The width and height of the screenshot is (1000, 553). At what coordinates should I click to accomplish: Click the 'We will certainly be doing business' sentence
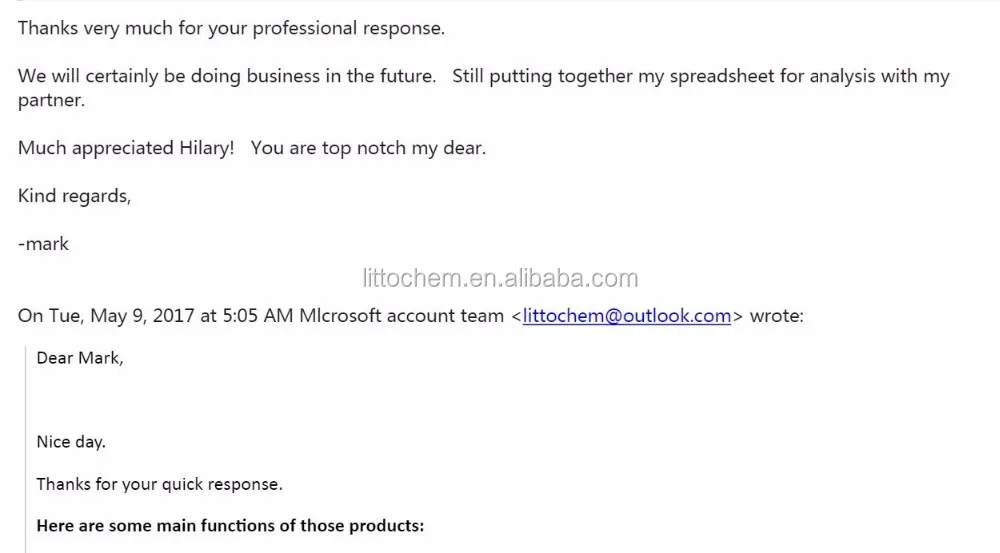[x=226, y=77]
